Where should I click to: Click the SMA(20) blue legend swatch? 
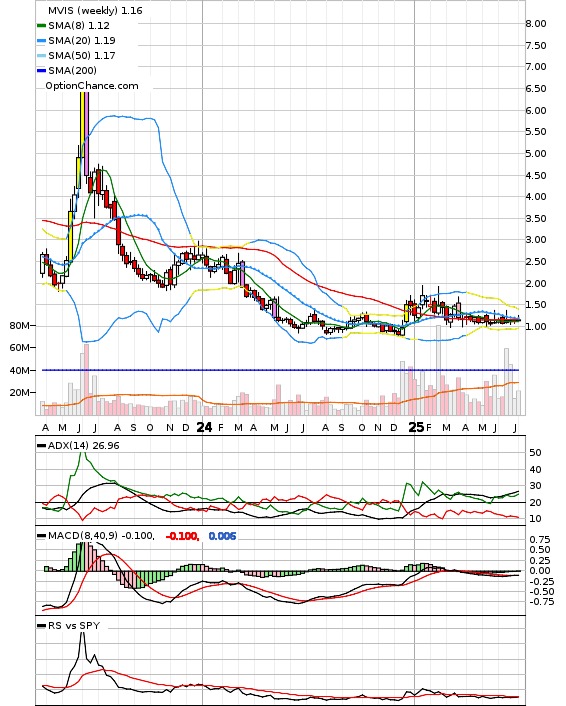click(41, 41)
